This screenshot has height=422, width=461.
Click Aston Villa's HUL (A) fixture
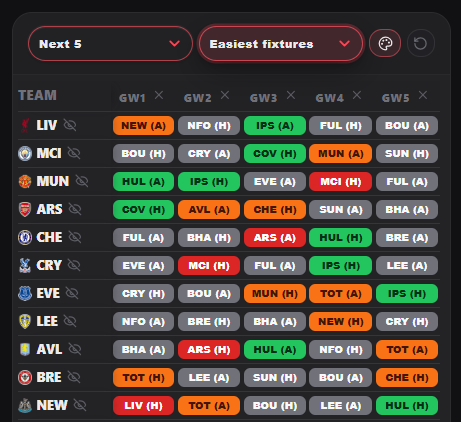(x=275, y=350)
